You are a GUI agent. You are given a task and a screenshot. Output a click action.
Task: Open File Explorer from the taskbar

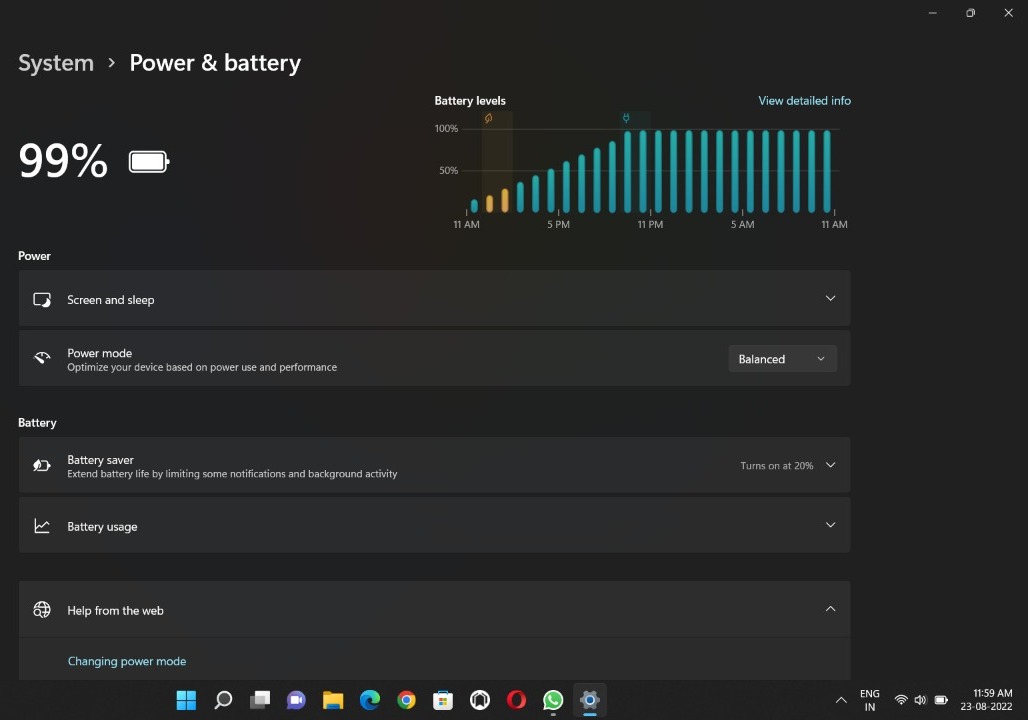333,700
